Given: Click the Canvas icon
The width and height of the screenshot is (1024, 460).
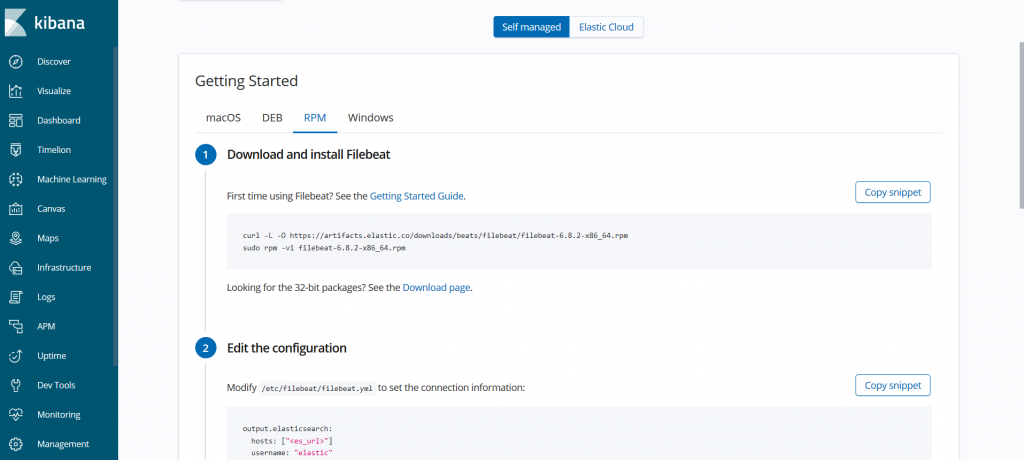Looking at the screenshot, I should point(16,209).
